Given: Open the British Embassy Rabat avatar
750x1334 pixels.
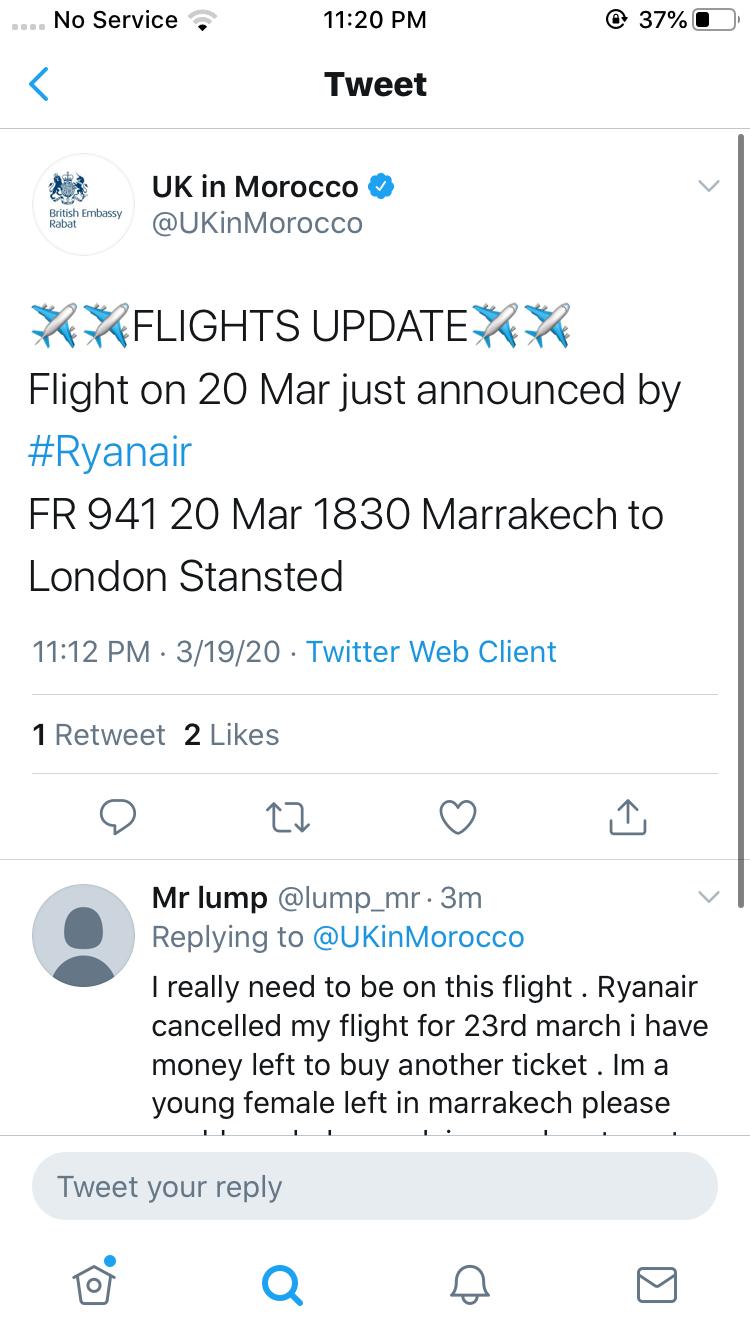Looking at the screenshot, I should [84, 204].
